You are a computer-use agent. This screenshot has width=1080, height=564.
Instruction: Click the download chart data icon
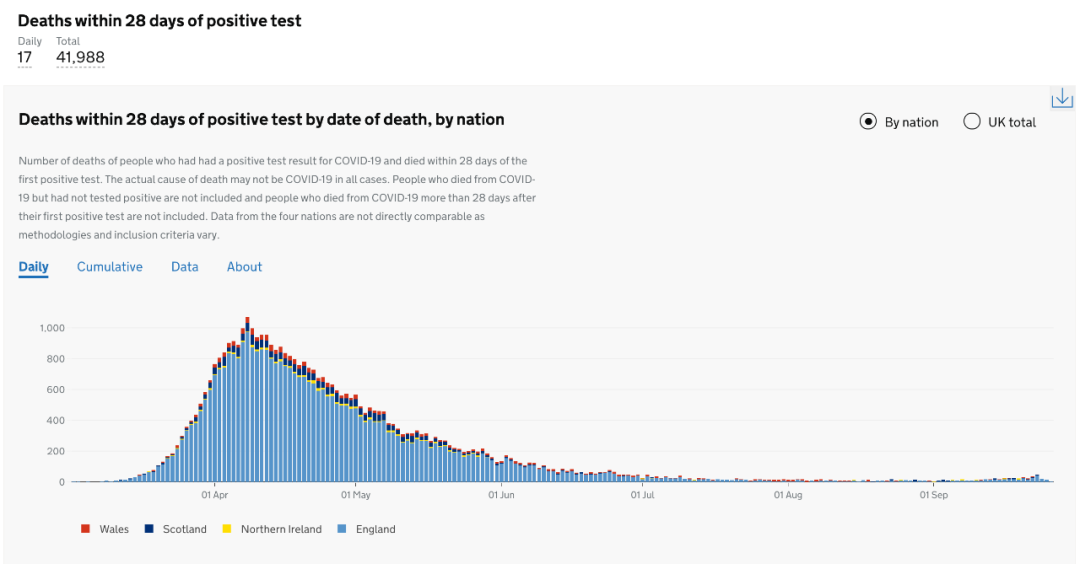pyautogui.click(x=1062, y=98)
